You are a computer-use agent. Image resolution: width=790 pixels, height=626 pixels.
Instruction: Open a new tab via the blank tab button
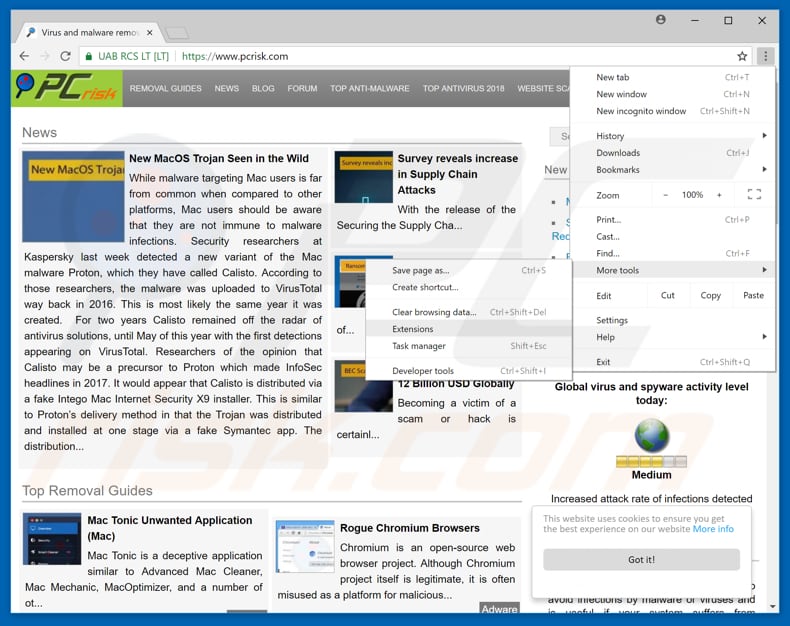click(177, 33)
